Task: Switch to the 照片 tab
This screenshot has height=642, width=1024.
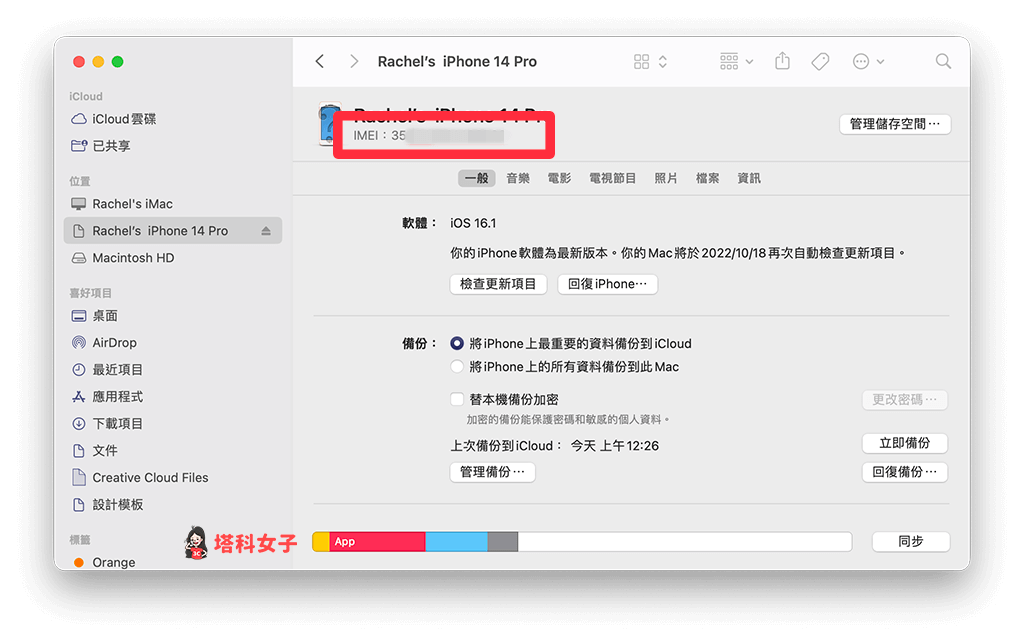Action: (x=665, y=178)
